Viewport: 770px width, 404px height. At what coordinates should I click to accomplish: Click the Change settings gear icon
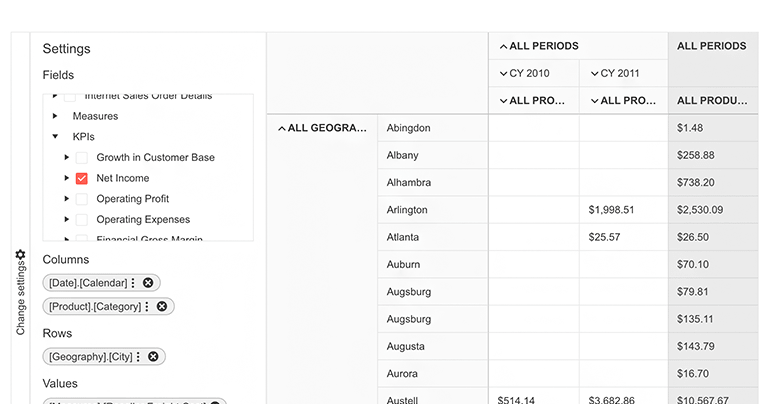[x=20, y=255]
